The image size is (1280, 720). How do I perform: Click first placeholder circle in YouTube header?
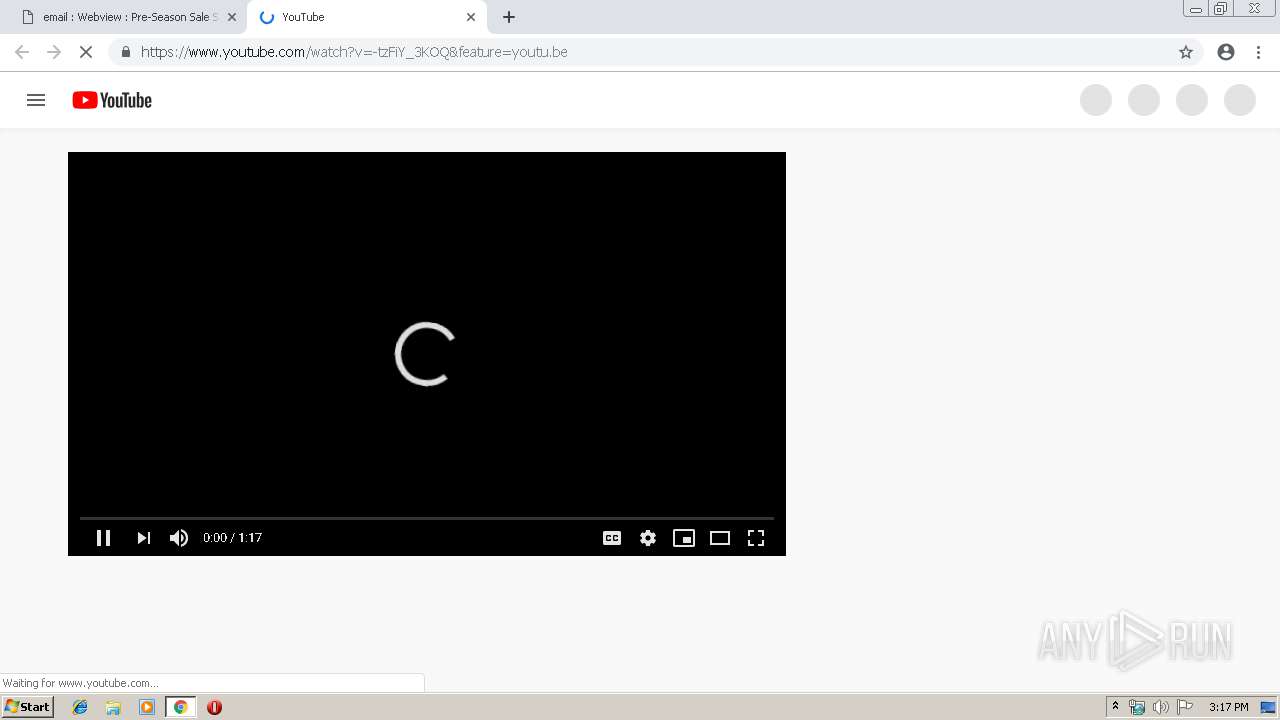1096,100
